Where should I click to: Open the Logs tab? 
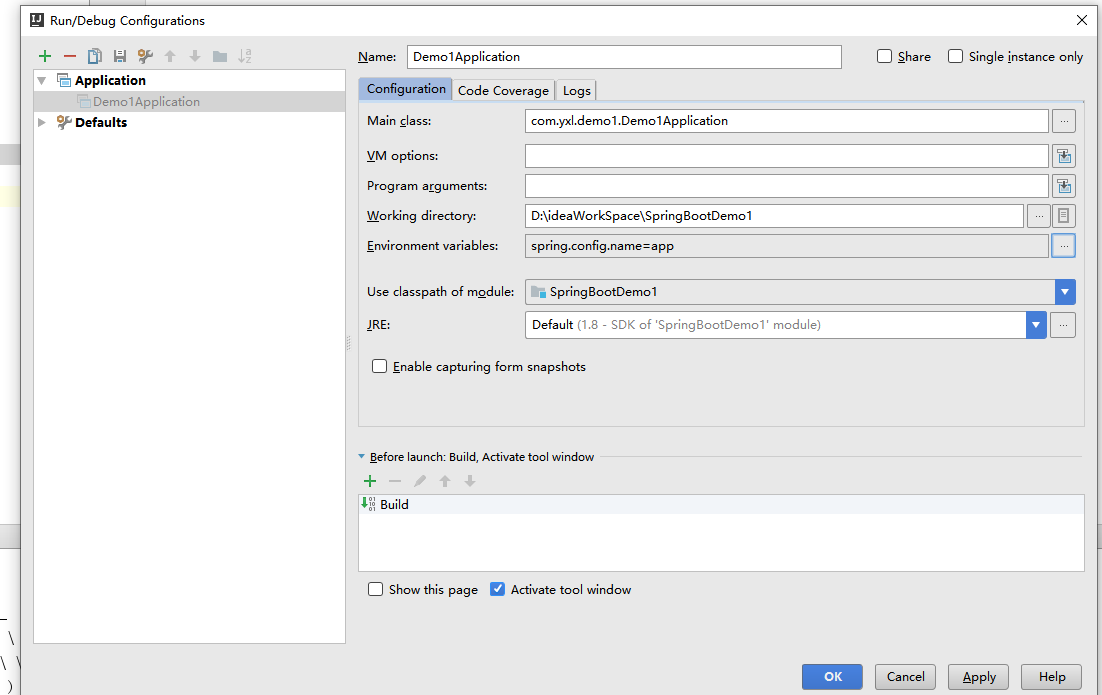(x=576, y=89)
